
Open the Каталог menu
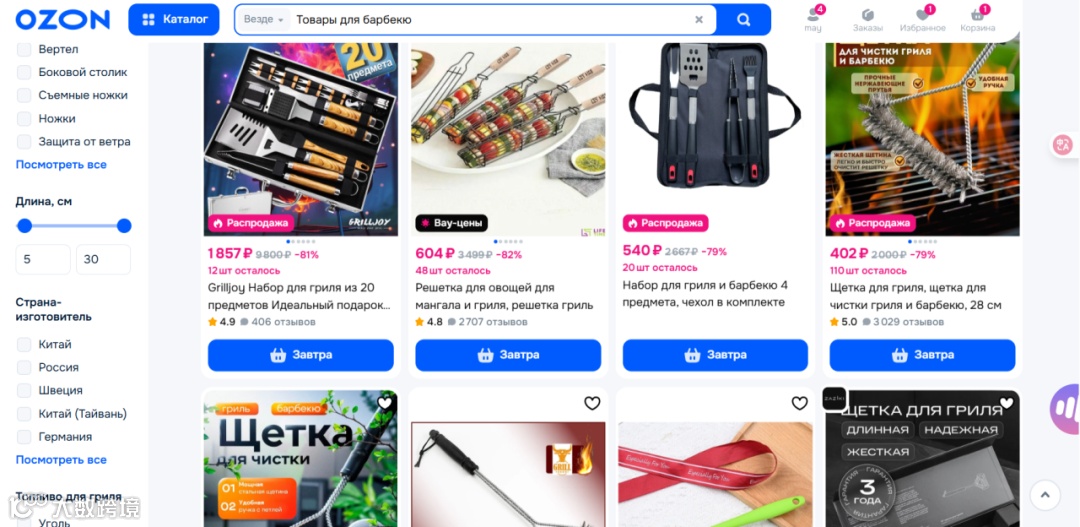[174, 19]
